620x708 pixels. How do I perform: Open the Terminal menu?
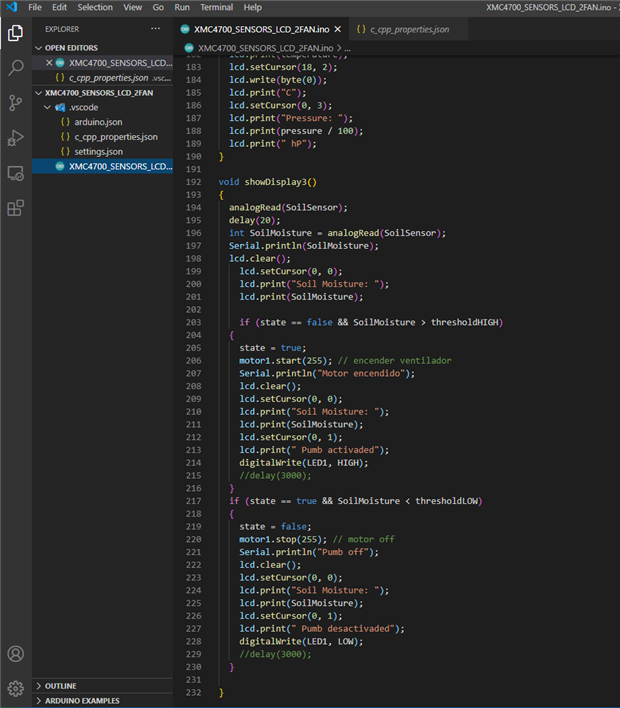(216, 7)
